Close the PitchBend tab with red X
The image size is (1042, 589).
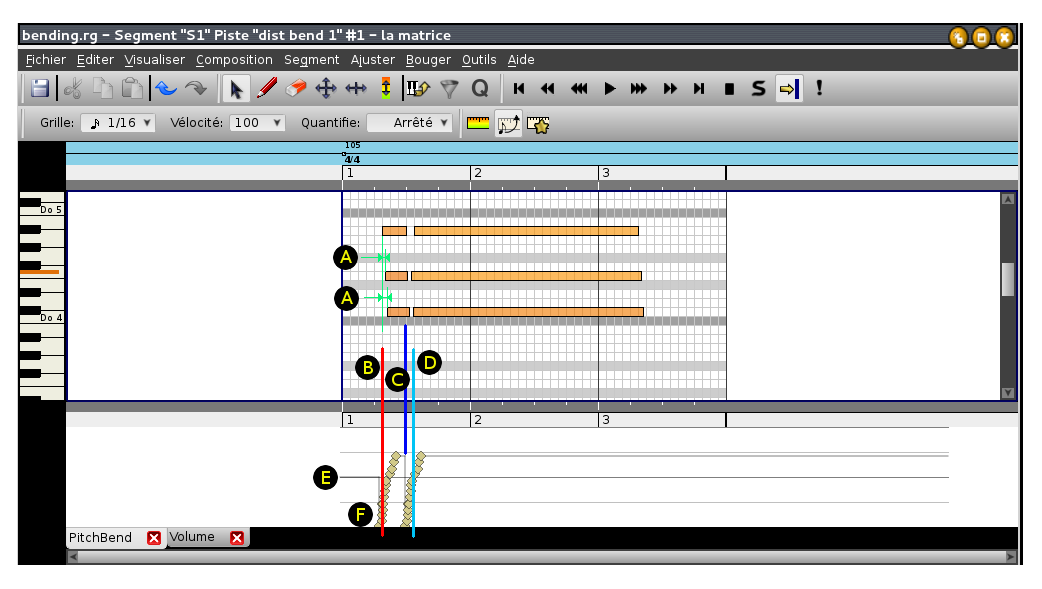154,538
